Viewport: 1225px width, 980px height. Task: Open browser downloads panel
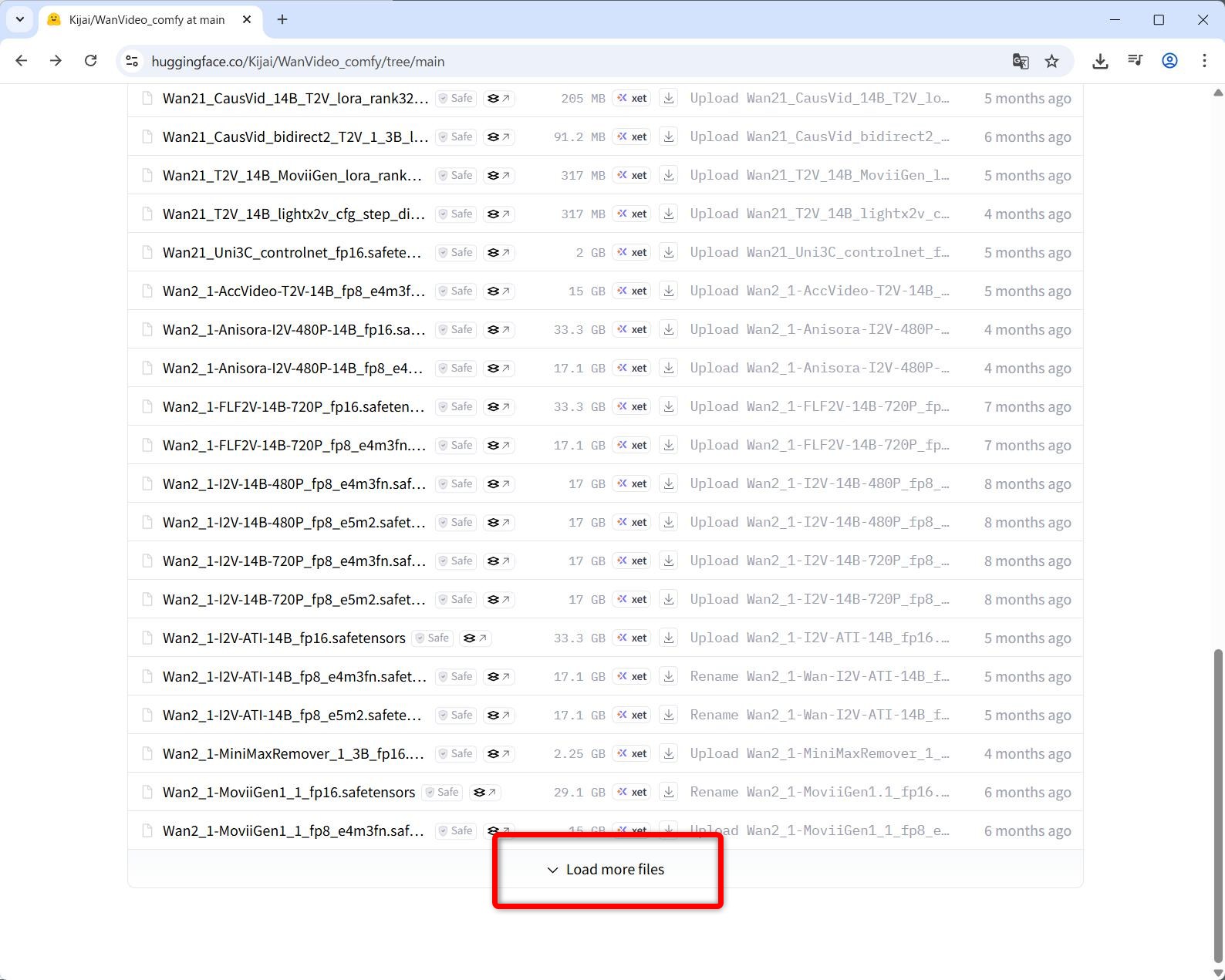tap(1100, 62)
